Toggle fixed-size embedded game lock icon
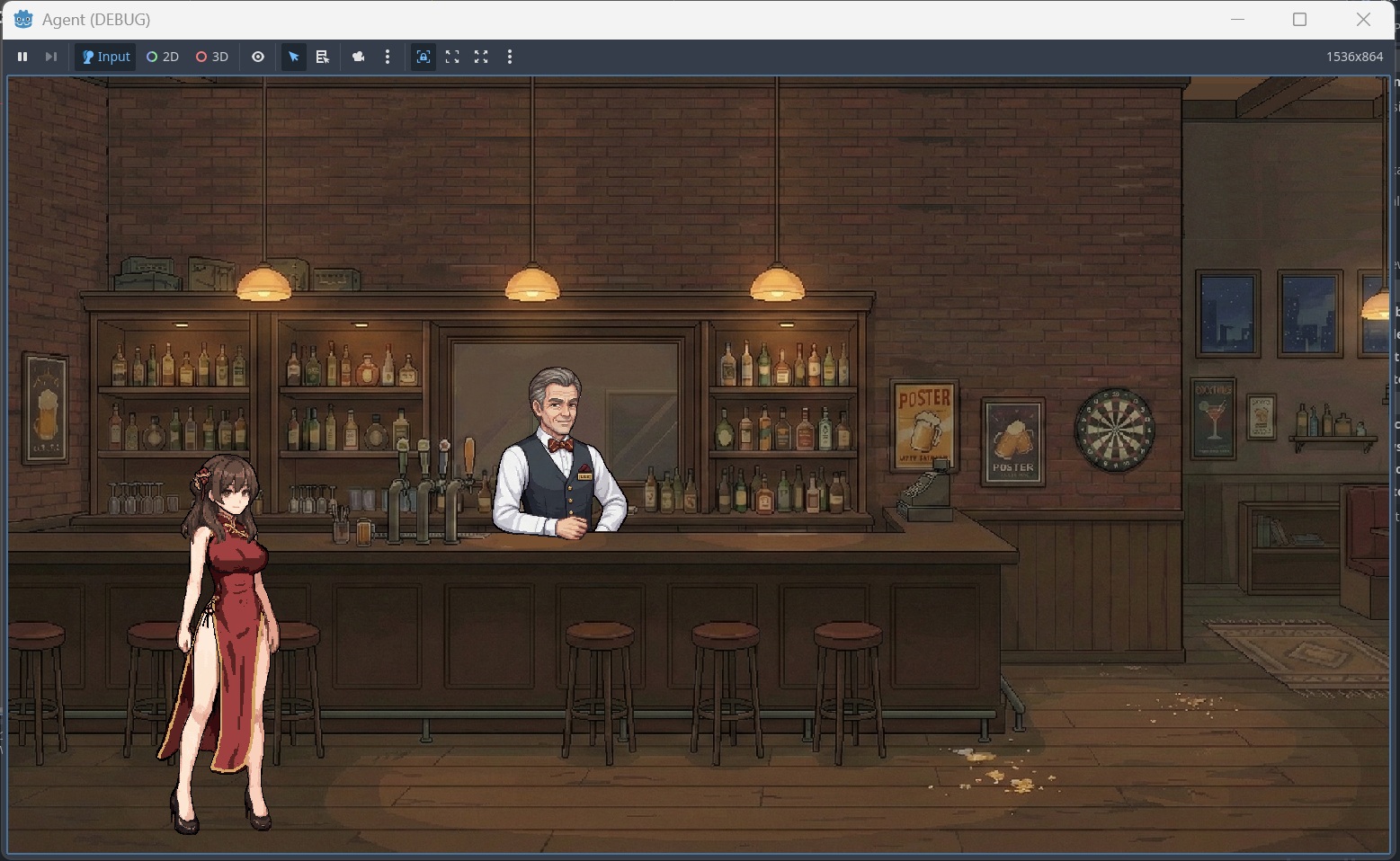This screenshot has height=861, width=1400. click(424, 57)
